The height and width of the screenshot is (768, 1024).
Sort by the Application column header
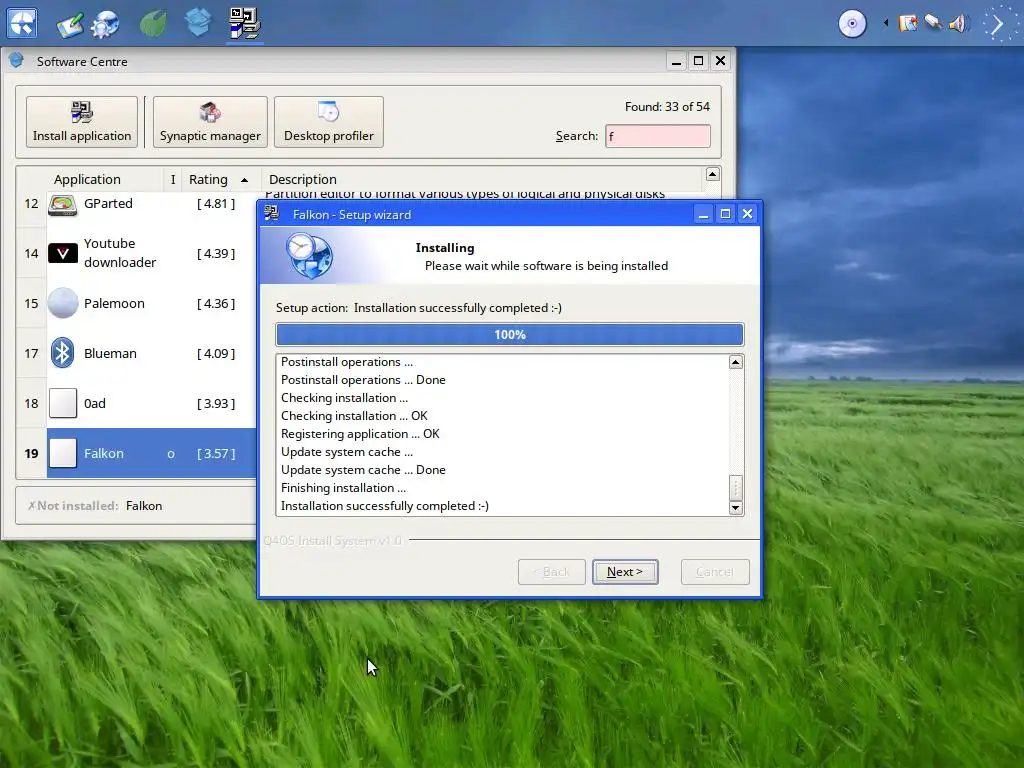[88, 179]
